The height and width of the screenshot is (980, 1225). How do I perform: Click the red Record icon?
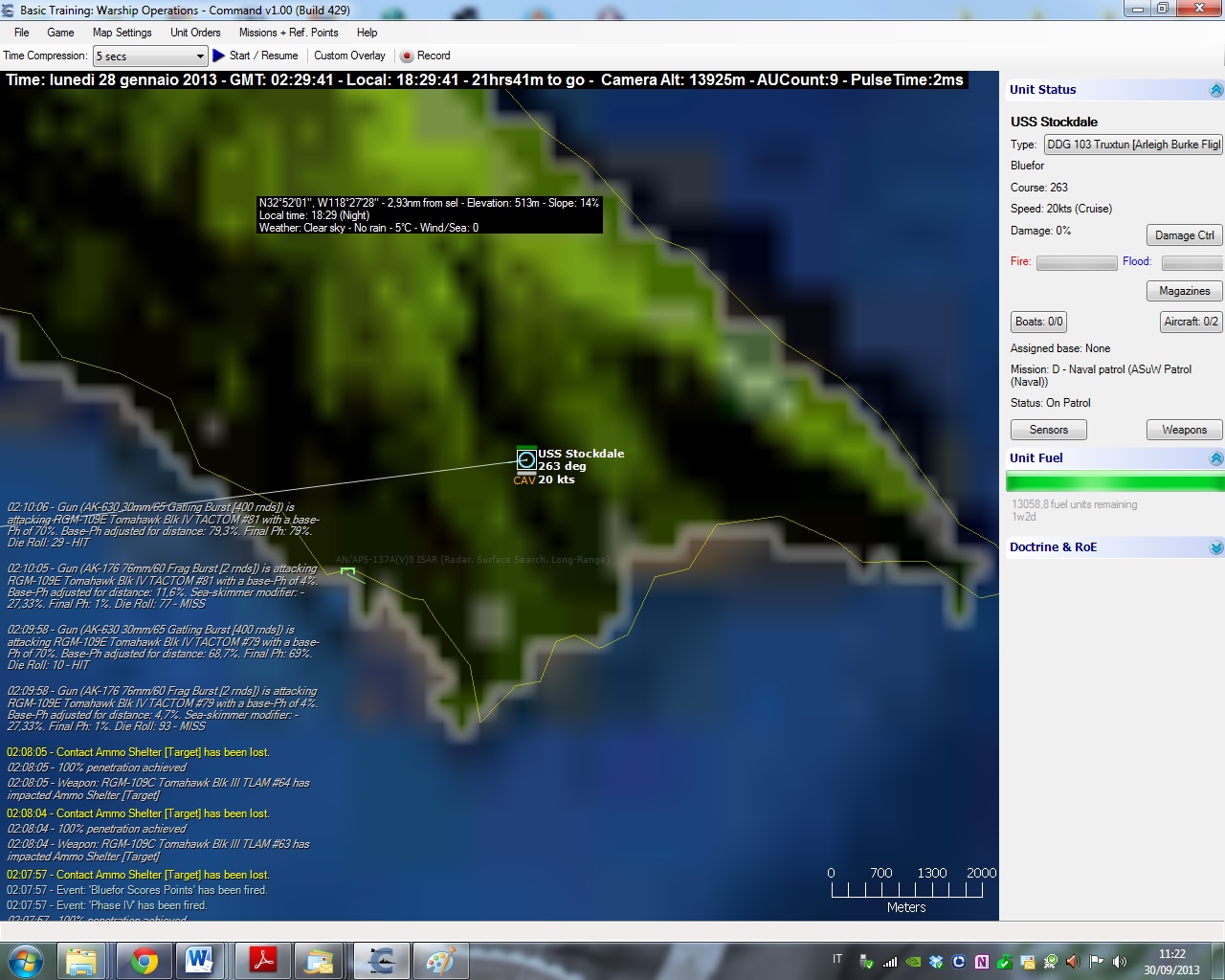tap(407, 56)
